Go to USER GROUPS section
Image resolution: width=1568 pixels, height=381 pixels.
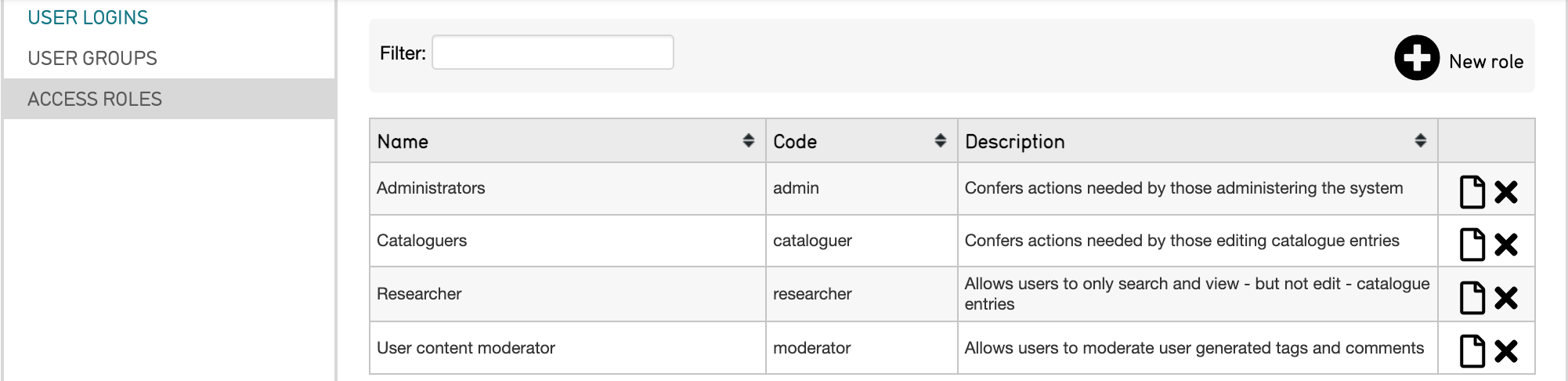(92, 58)
